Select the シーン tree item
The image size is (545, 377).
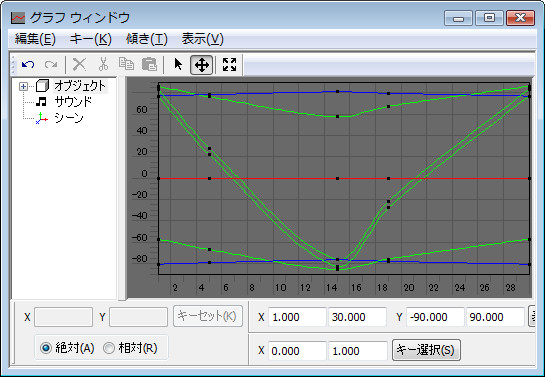tap(69, 118)
